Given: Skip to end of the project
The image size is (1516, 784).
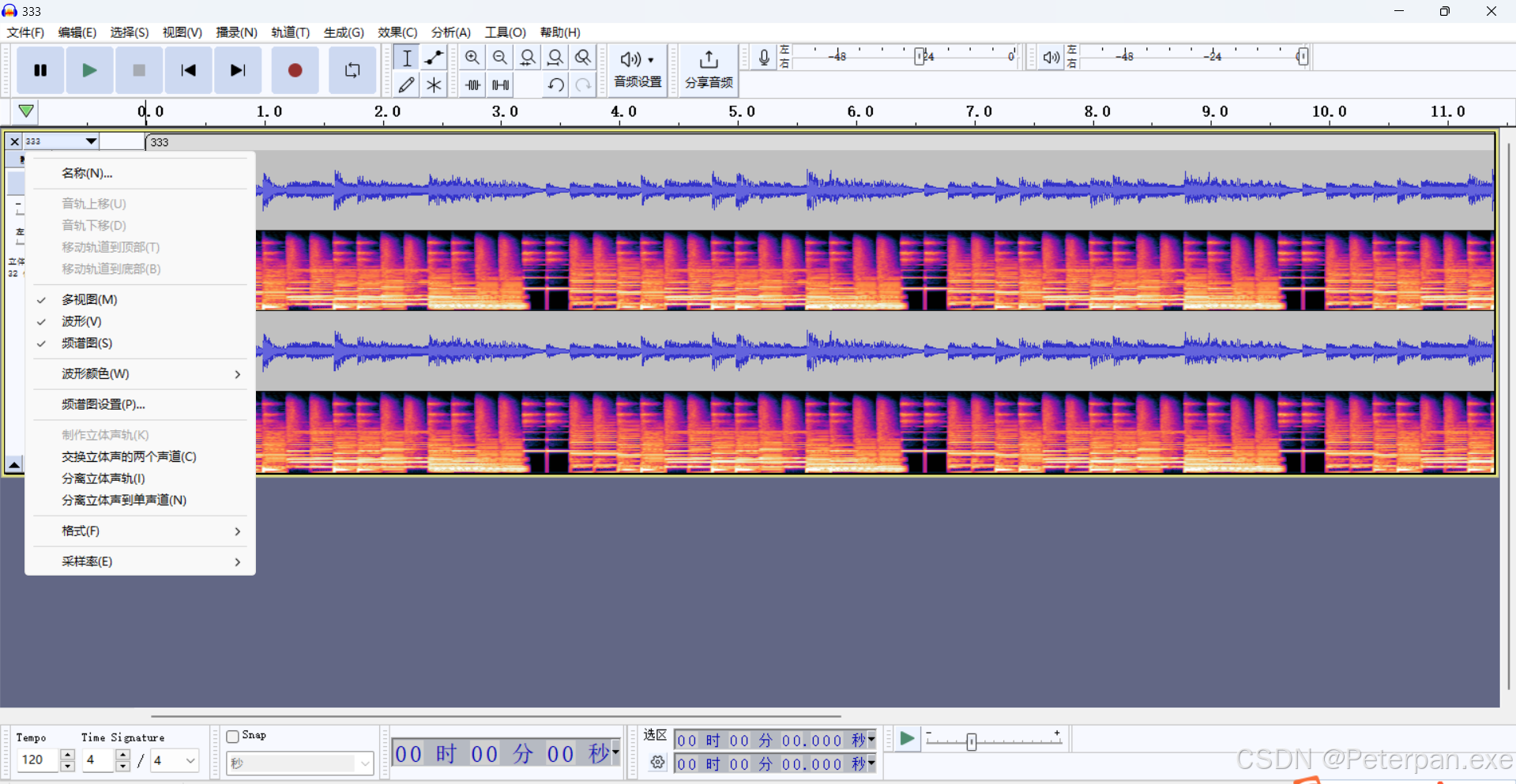Looking at the screenshot, I should (x=238, y=70).
